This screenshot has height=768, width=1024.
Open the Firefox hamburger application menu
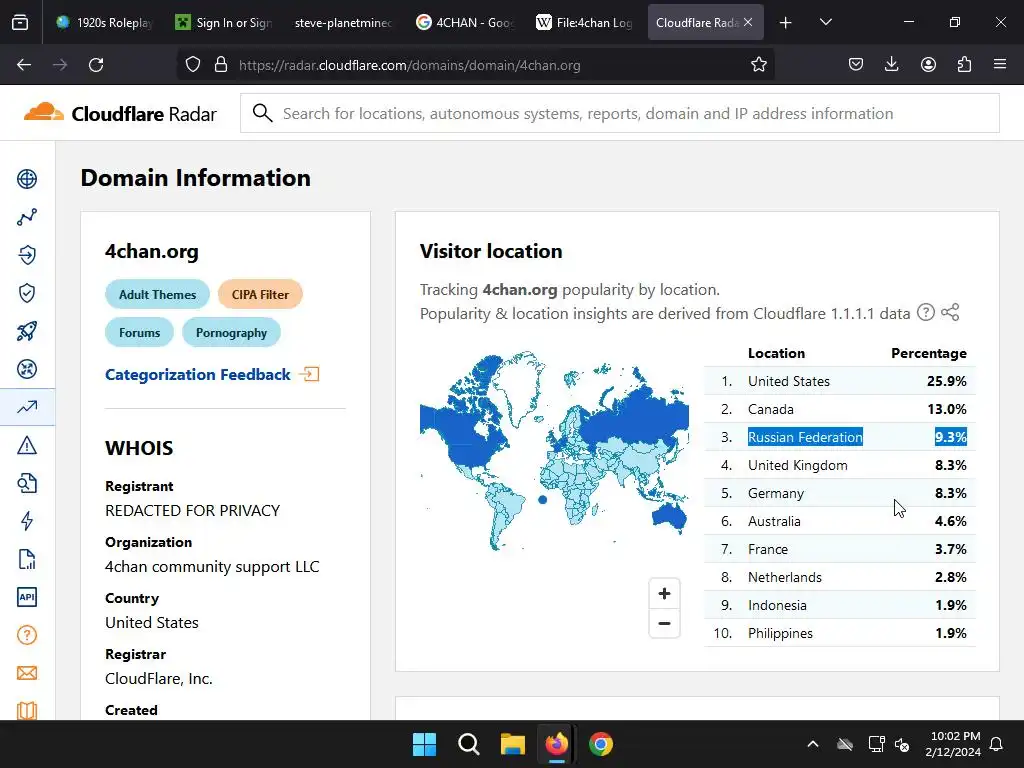(x=1000, y=65)
